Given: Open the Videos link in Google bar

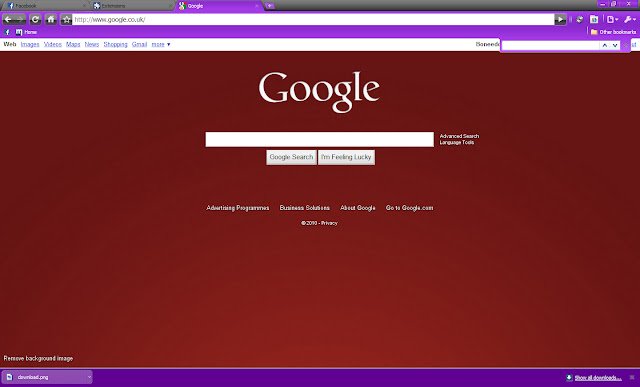Looking at the screenshot, I should pyautogui.click(x=53, y=44).
